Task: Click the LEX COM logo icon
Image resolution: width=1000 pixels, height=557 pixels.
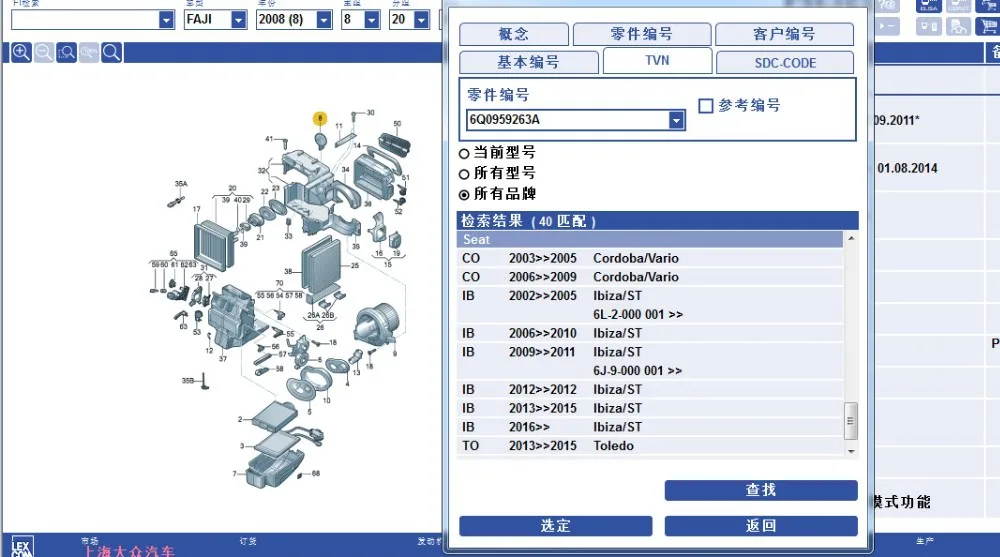Action: 21,547
